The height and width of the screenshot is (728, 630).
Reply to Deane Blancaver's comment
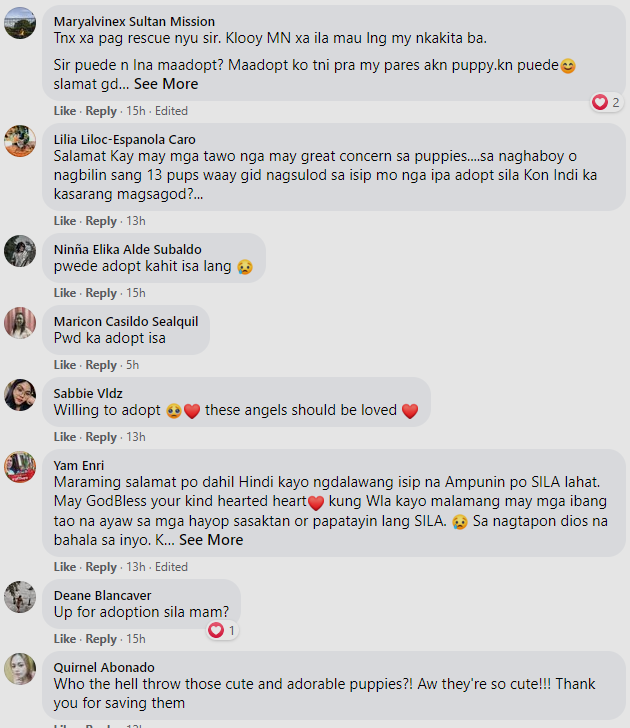click(x=101, y=639)
